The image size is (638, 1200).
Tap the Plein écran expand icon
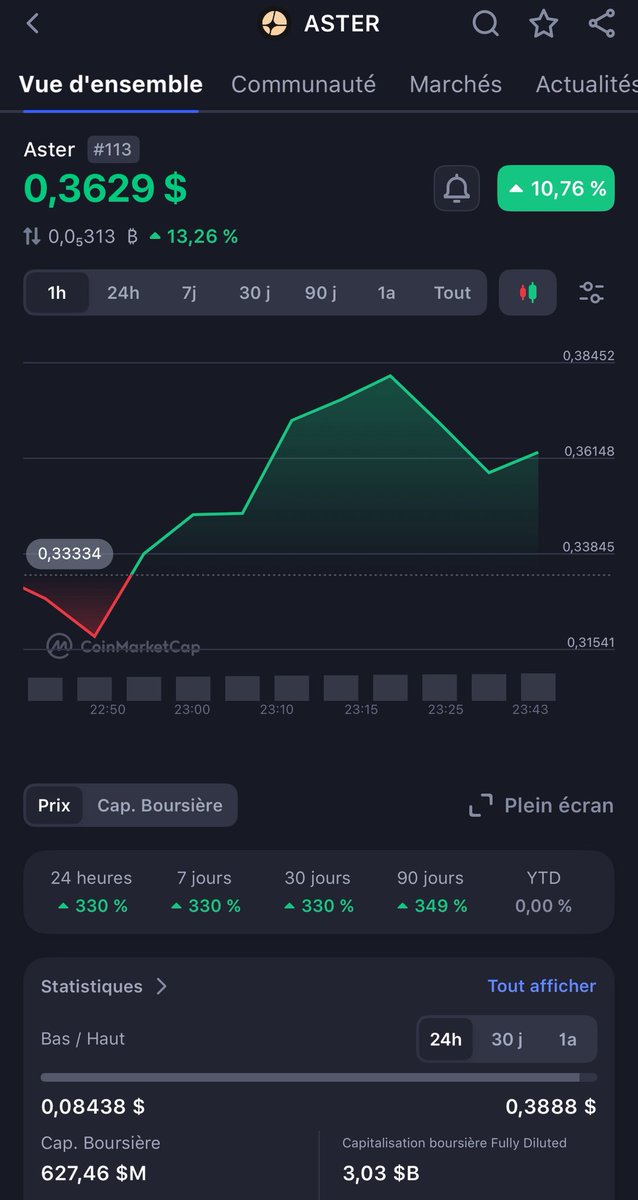click(x=481, y=805)
